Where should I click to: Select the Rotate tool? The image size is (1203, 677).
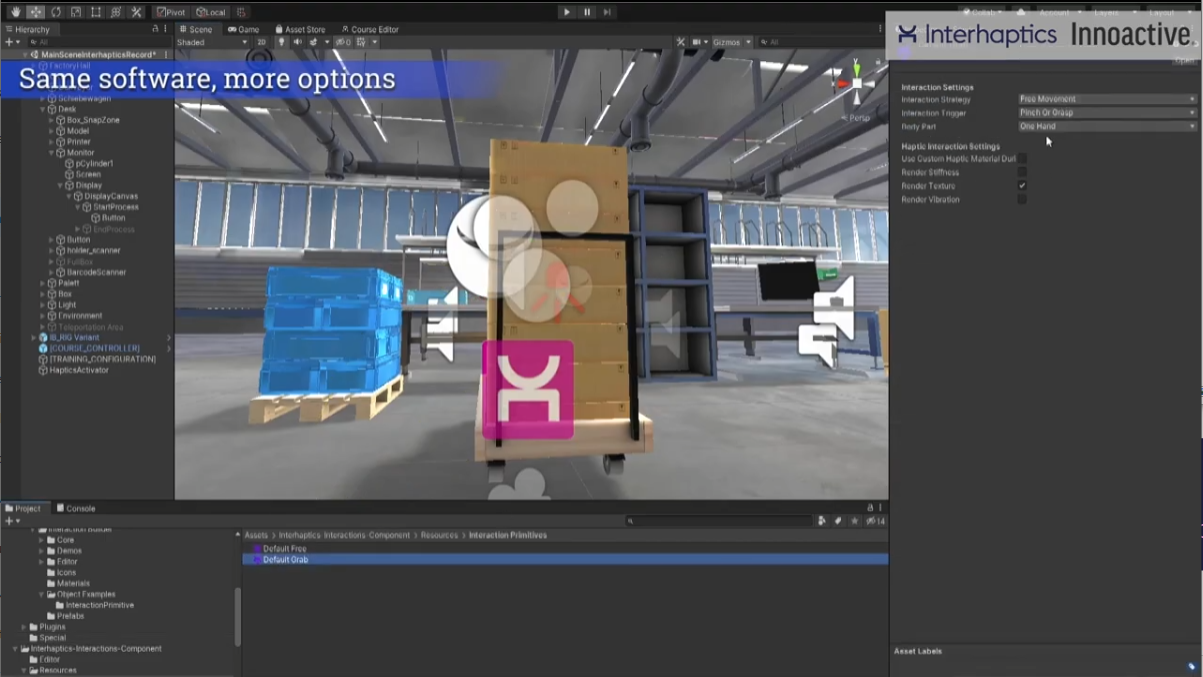[x=55, y=12]
